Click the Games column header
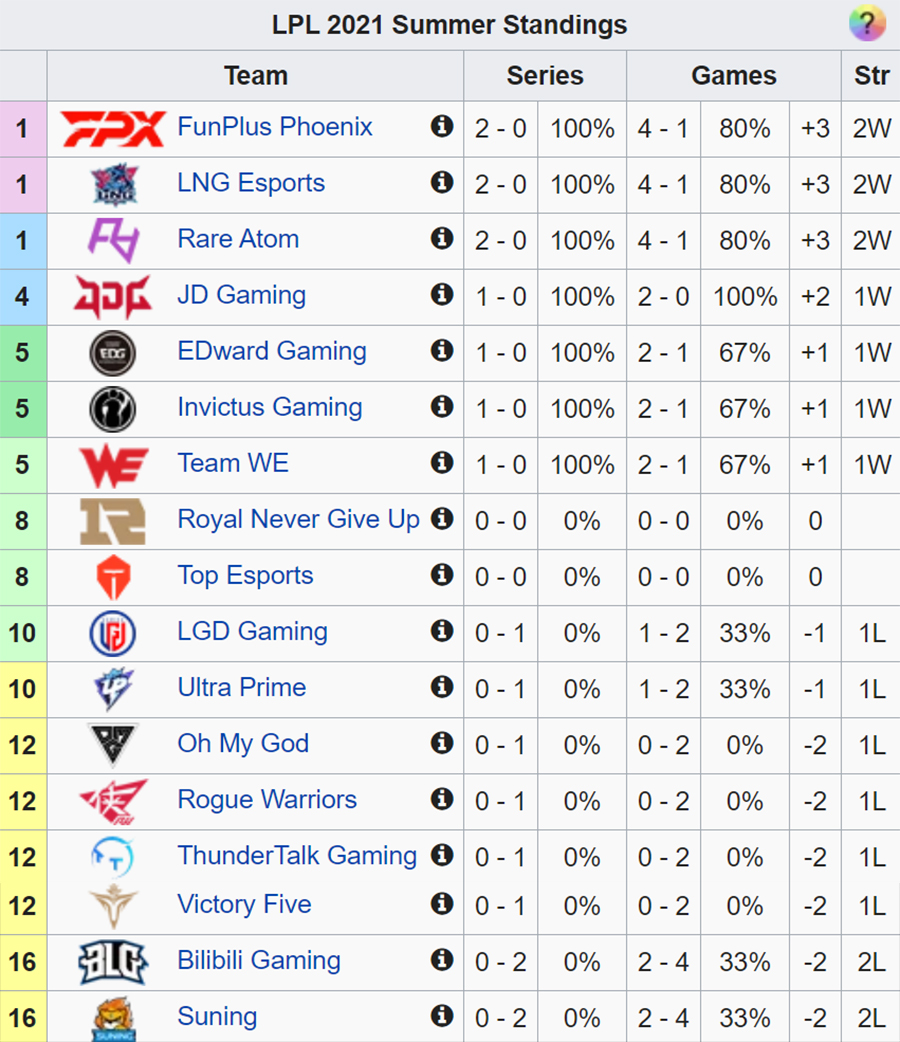Screen dimensions: 900x1042 click(734, 76)
